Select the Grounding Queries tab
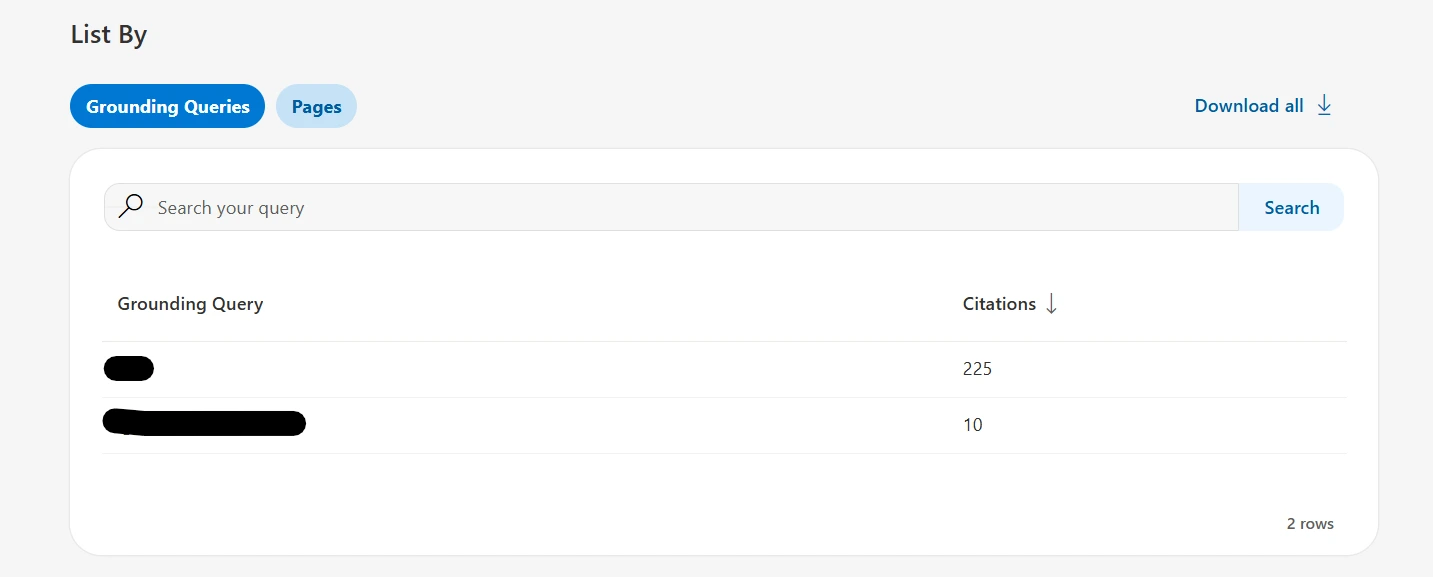 click(167, 107)
